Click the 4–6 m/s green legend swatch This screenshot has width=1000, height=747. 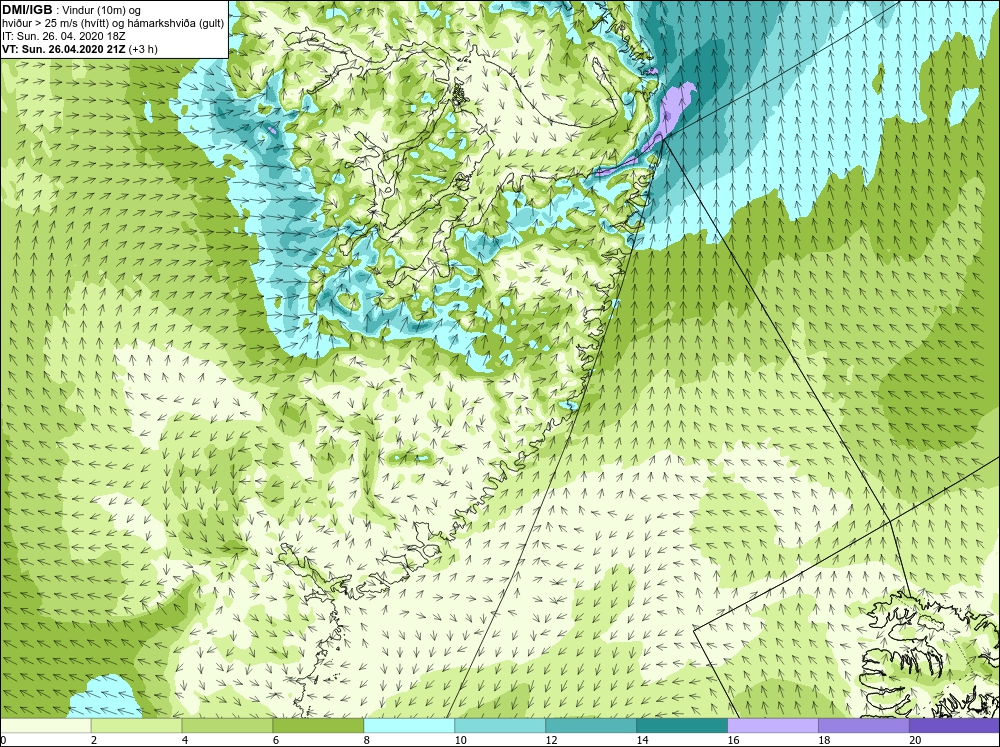pos(227,726)
